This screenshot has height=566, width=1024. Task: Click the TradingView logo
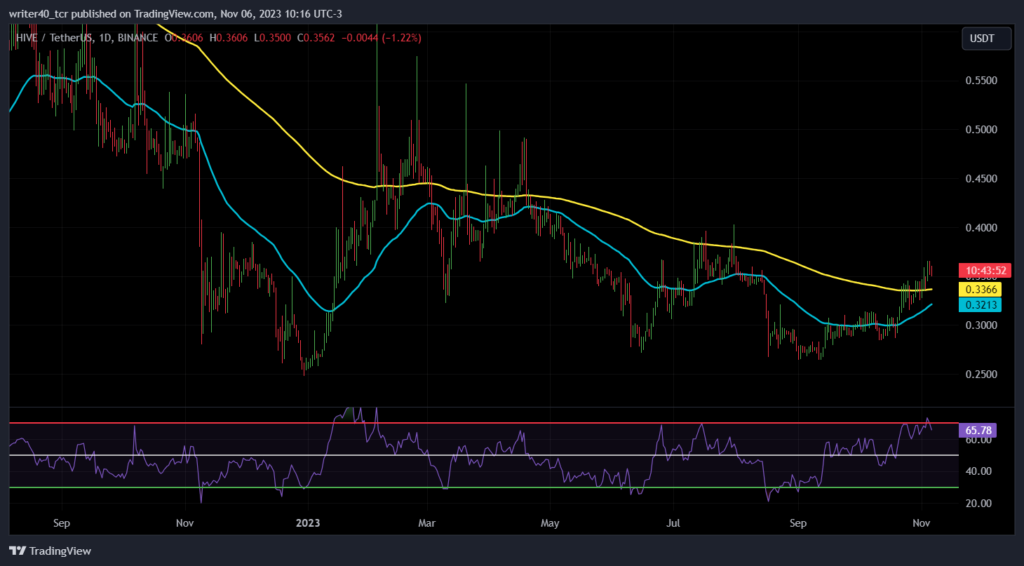50,551
